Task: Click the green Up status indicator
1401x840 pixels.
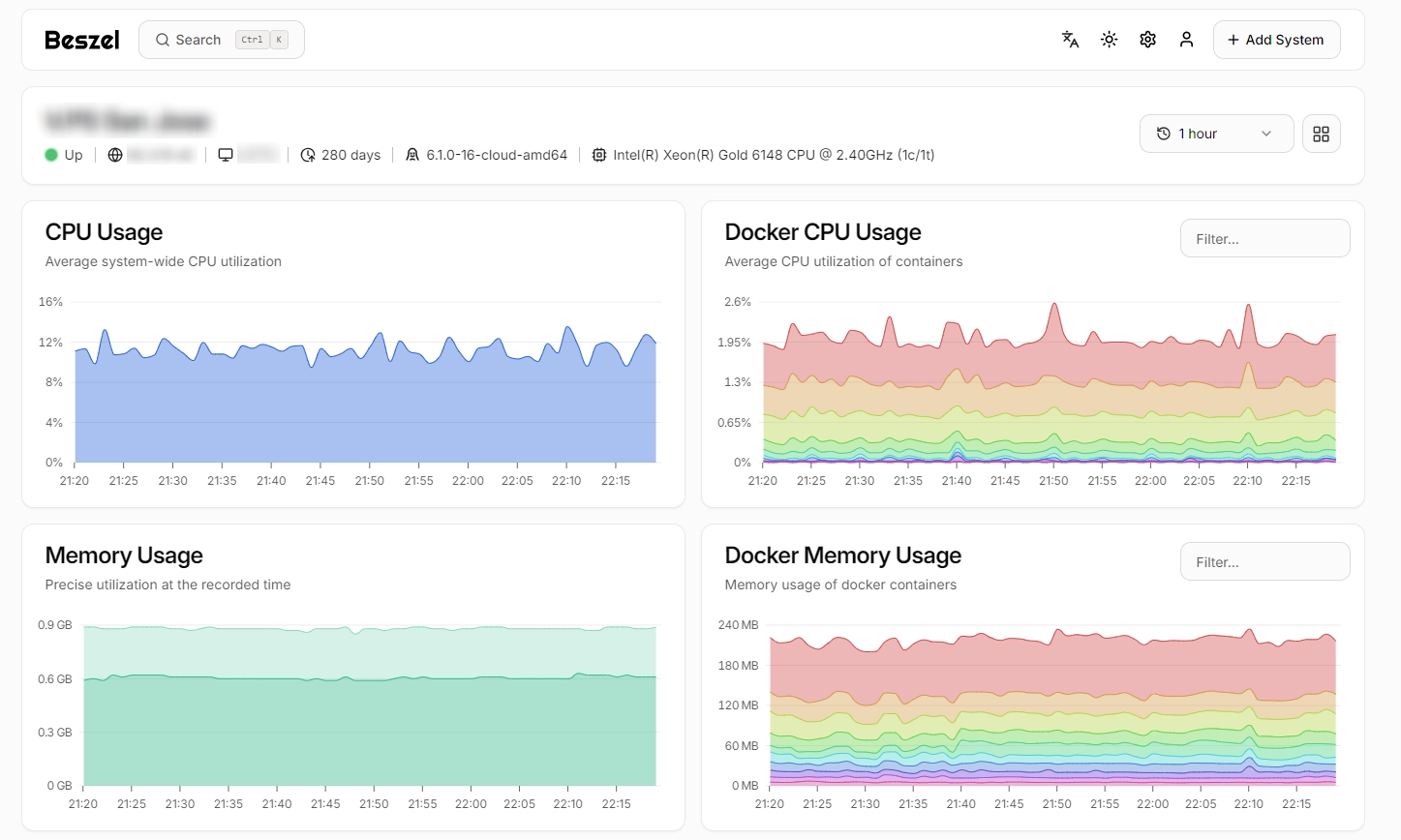Action: 52,155
